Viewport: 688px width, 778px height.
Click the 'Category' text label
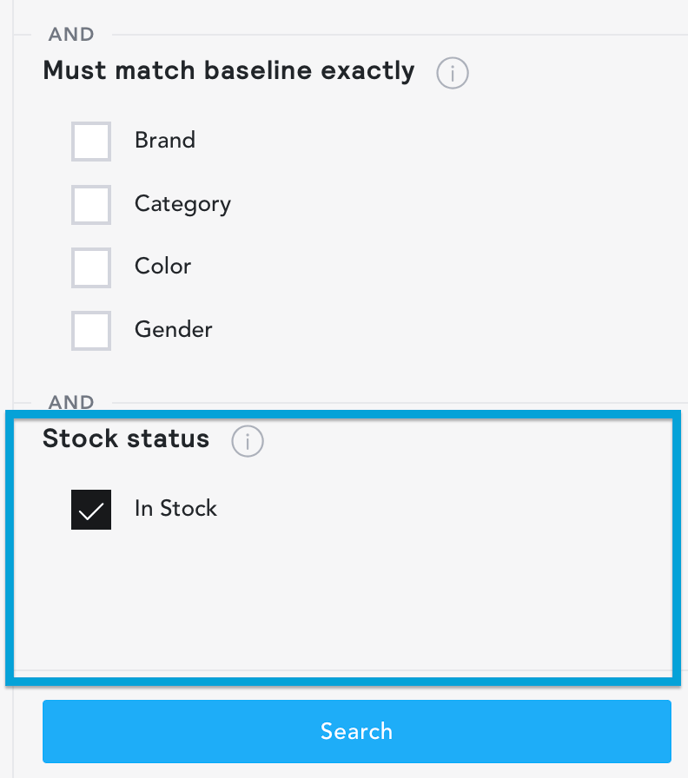click(x=183, y=204)
